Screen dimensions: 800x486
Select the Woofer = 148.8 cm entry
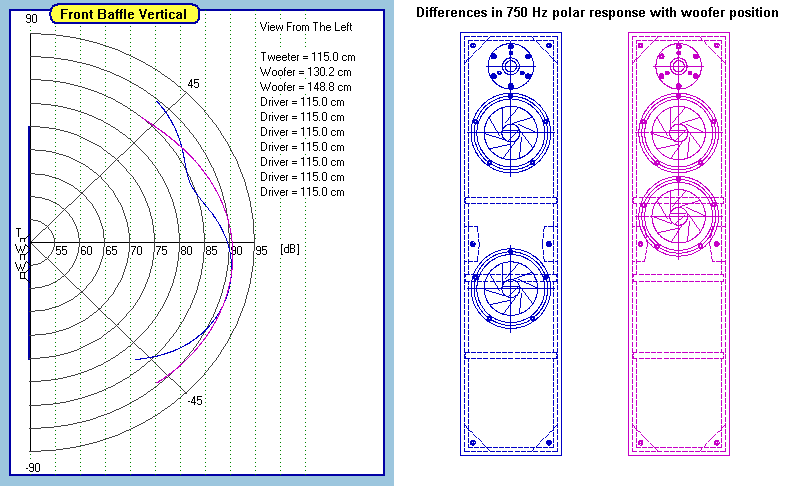coord(305,87)
